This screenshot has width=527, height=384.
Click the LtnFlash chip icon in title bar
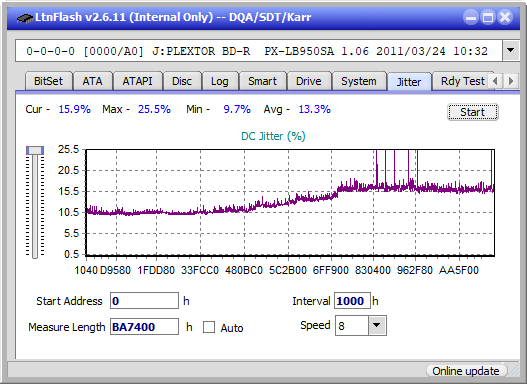point(24,17)
